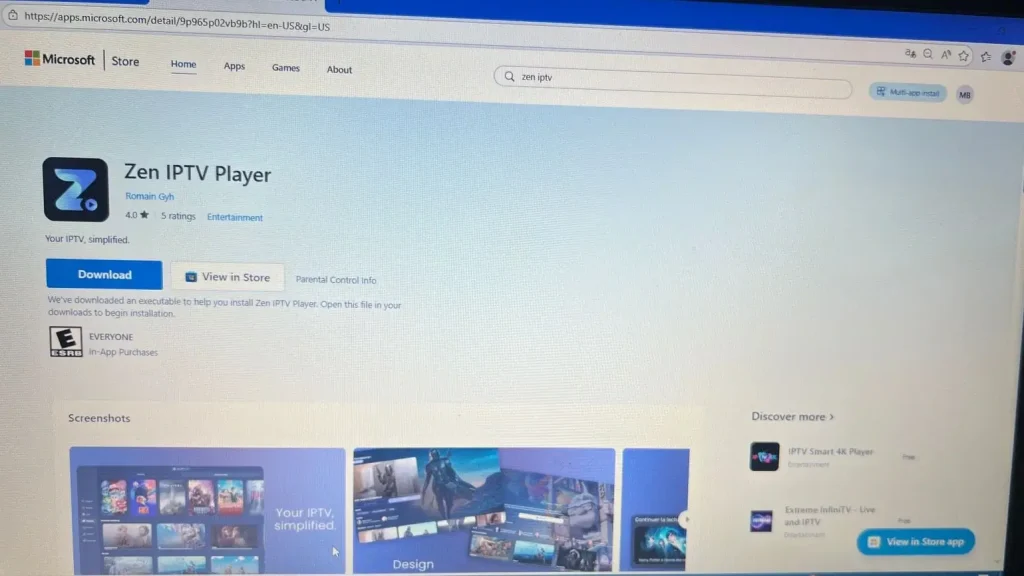Open the Romain Gyh publisher link
Viewport: 1024px width, 576px height.
(149, 196)
